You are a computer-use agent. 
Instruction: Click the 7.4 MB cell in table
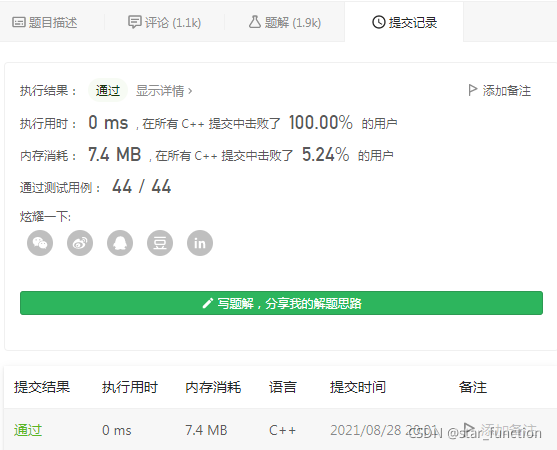[206, 430]
